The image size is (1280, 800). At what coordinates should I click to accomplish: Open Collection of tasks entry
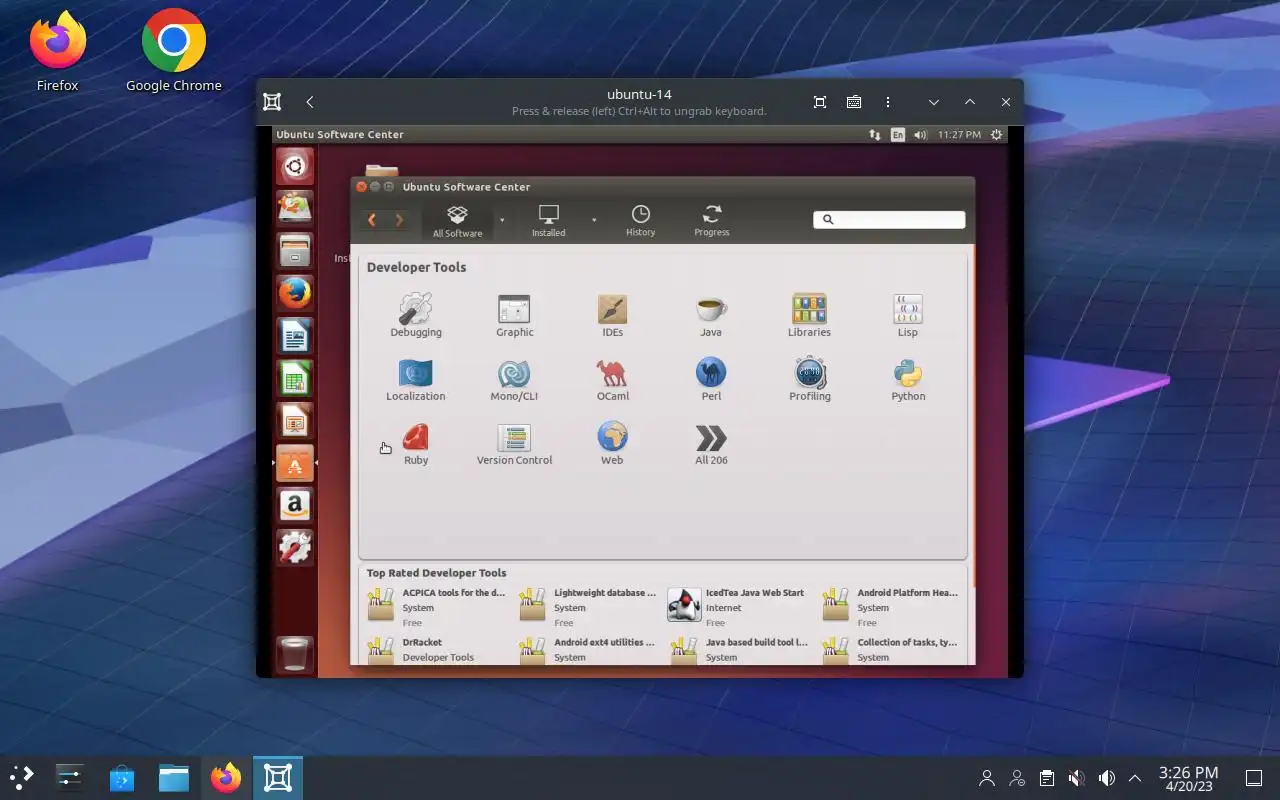coord(889,650)
